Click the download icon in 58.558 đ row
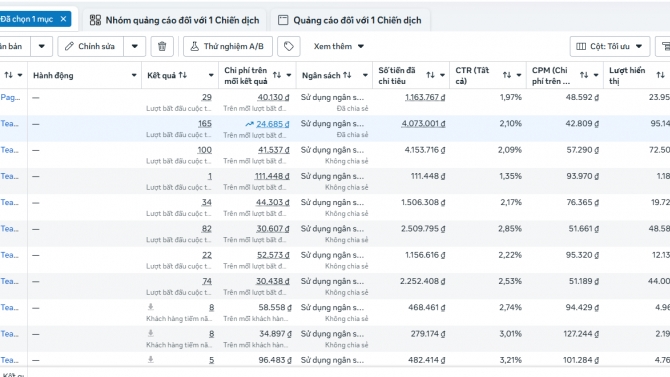 [x=150, y=307]
